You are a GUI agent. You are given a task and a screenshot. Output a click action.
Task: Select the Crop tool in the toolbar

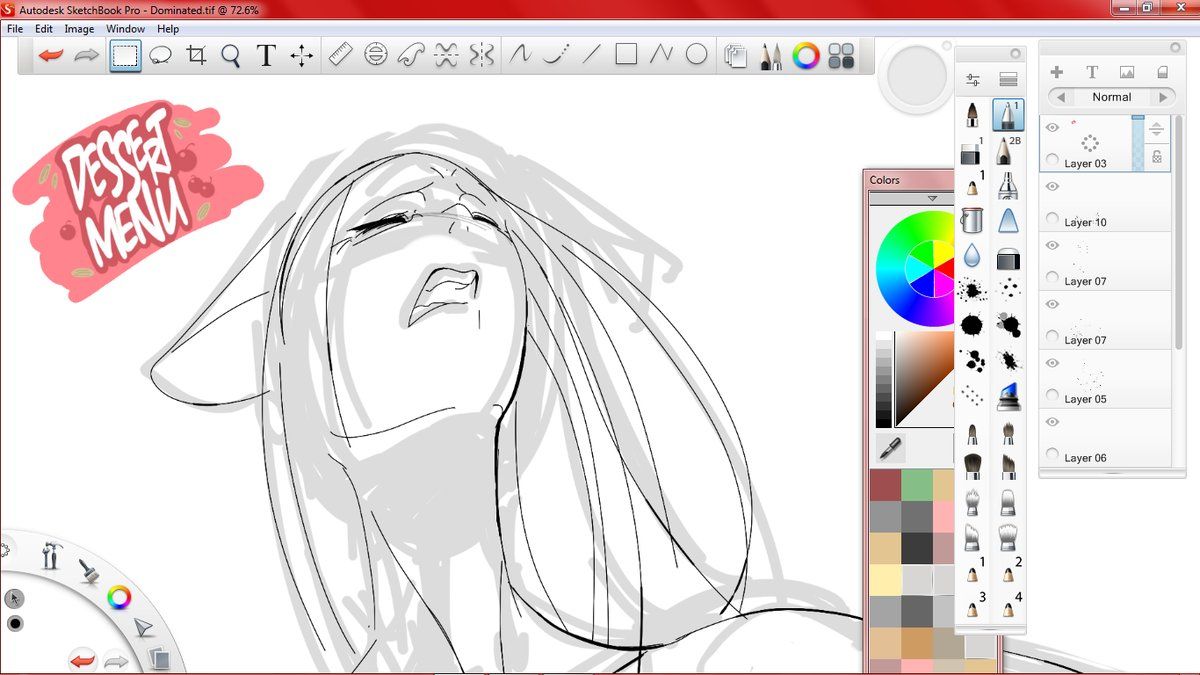point(196,56)
